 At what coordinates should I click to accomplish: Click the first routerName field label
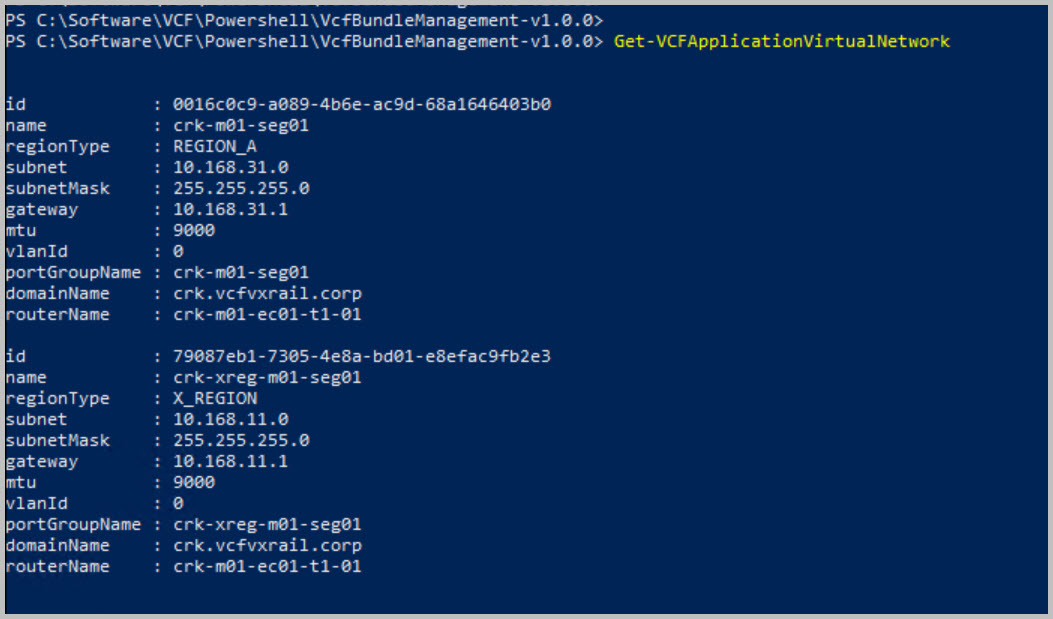click(x=57, y=315)
